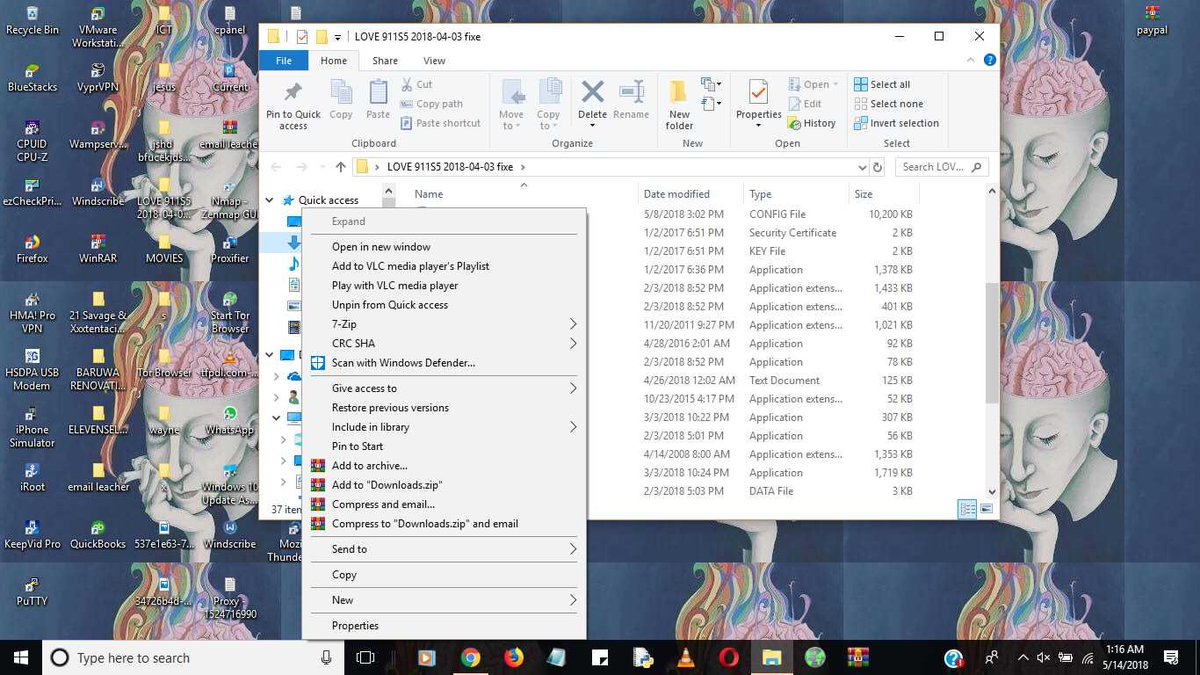Image resolution: width=1200 pixels, height=675 pixels.
Task: Click Select none in the ribbon
Action: click(x=888, y=104)
